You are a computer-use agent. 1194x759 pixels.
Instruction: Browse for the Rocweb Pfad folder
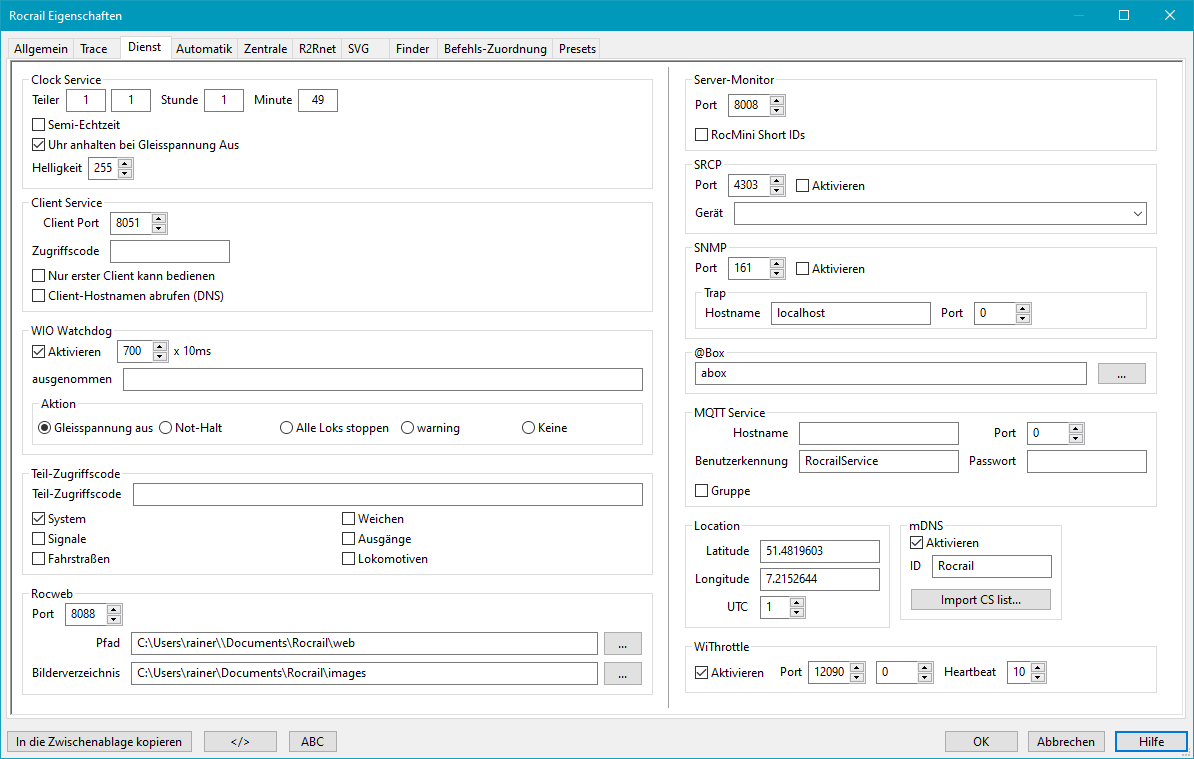click(x=622, y=643)
